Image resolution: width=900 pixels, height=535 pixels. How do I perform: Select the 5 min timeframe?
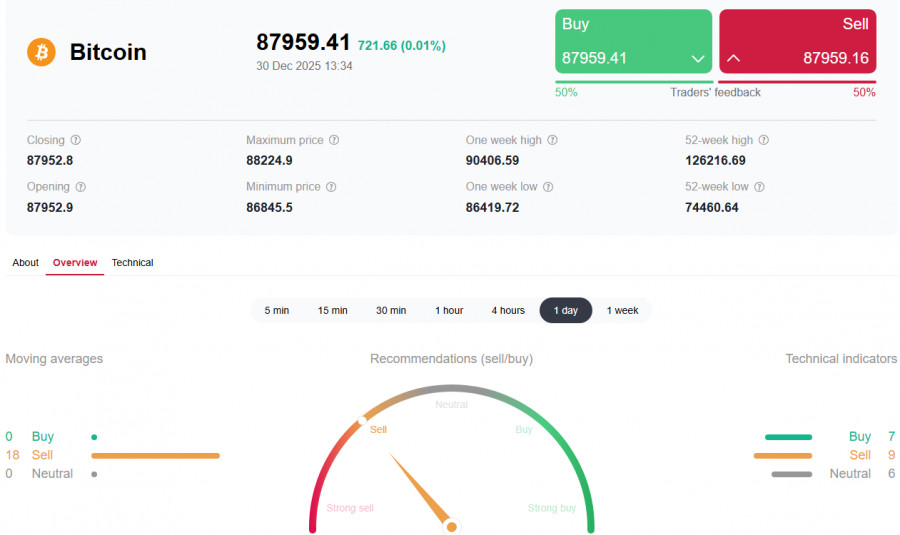point(277,311)
